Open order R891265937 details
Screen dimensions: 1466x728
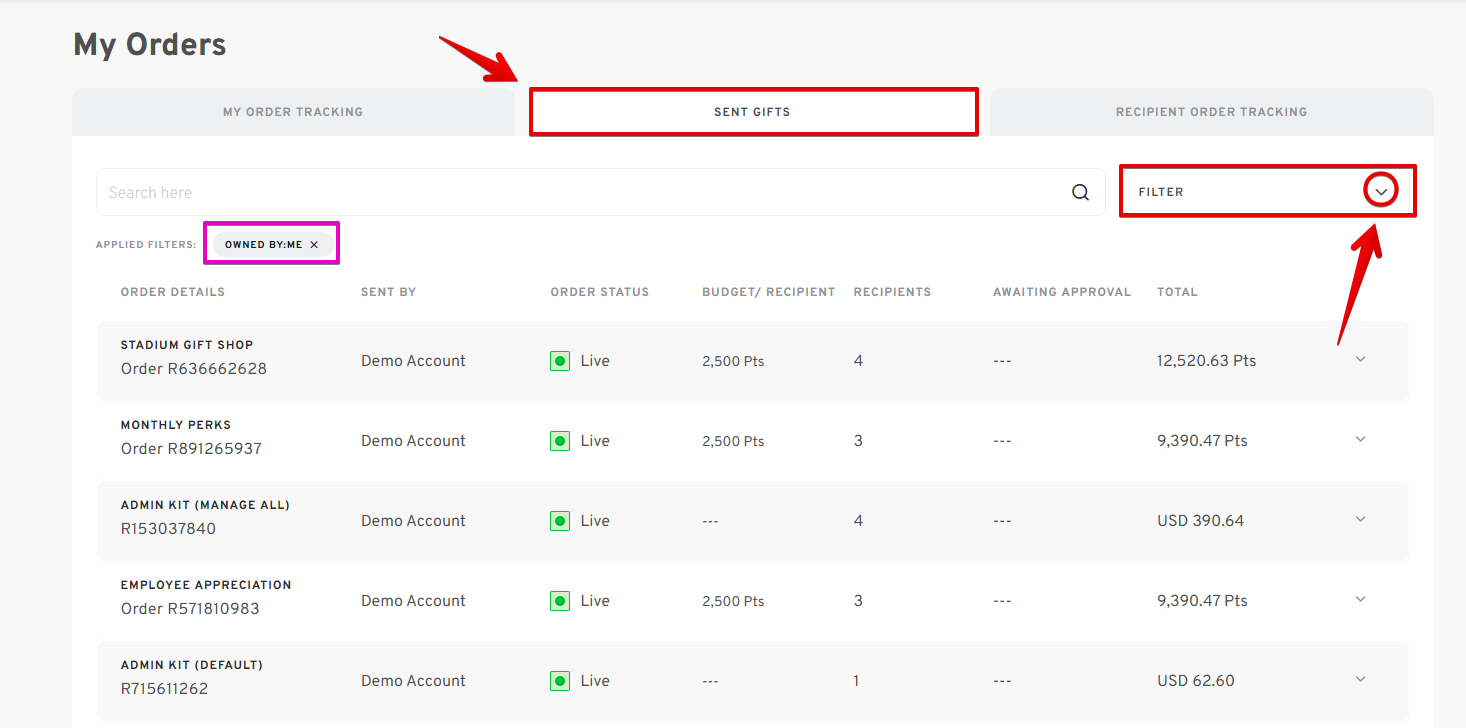click(x=191, y=449)
